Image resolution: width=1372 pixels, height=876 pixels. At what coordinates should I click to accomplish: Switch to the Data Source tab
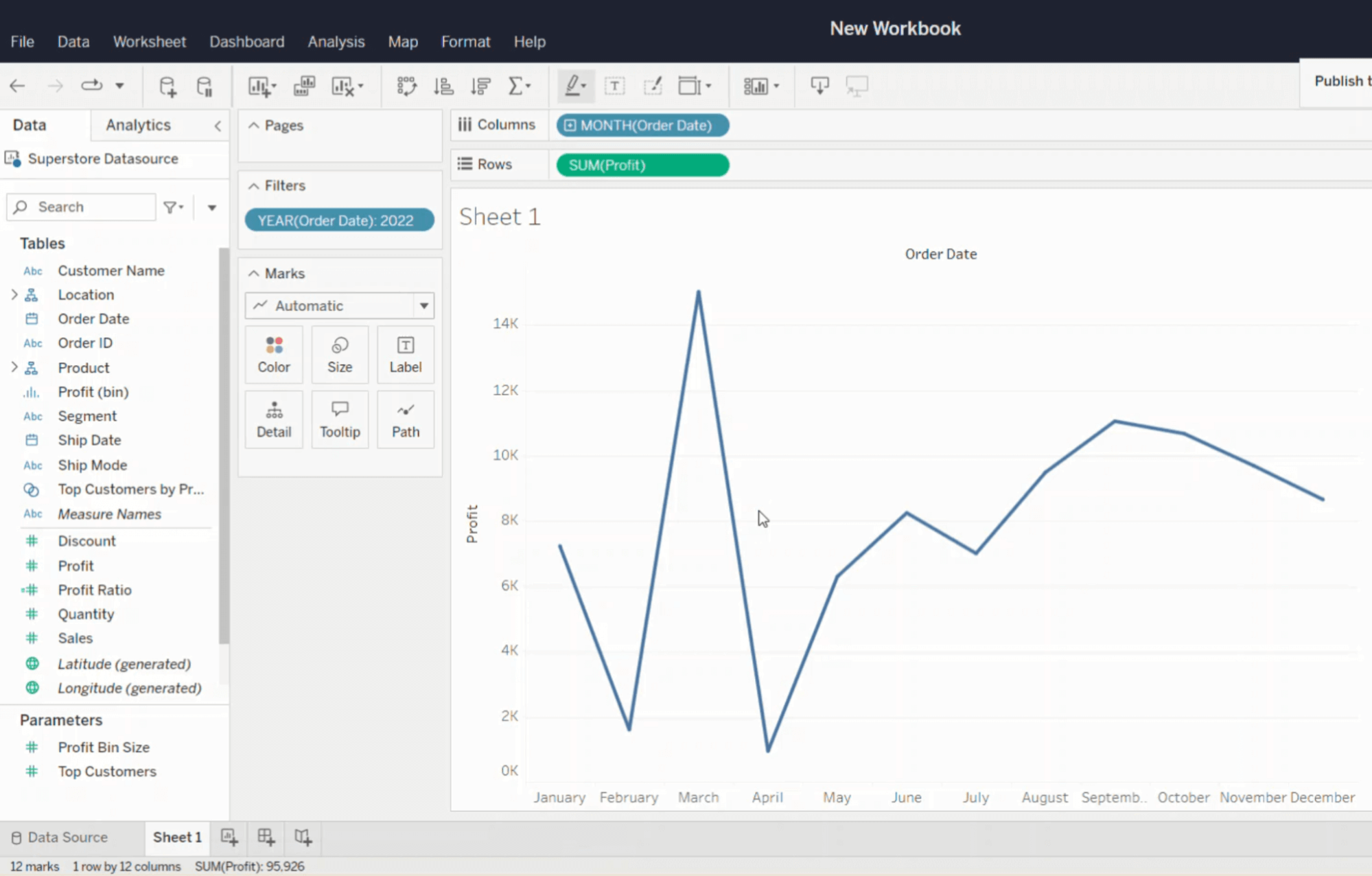click(67, 837)
